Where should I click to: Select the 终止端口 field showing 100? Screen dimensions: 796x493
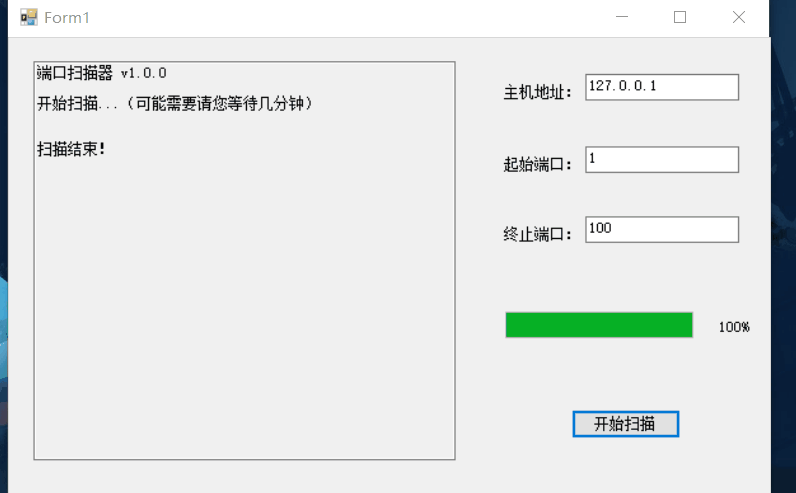pos(662,229)
